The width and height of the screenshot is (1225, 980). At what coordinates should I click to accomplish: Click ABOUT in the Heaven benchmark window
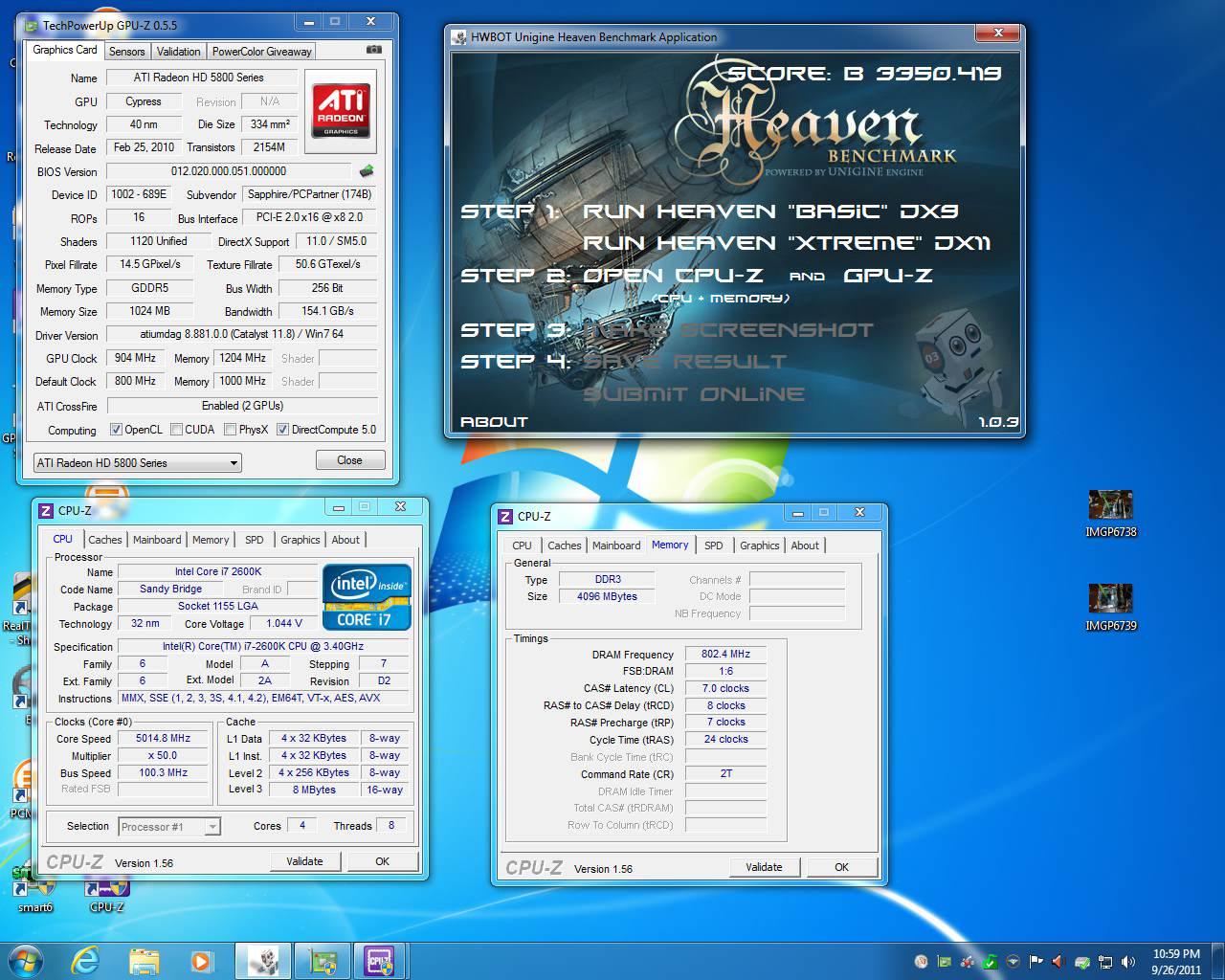(x=494, y=421)
